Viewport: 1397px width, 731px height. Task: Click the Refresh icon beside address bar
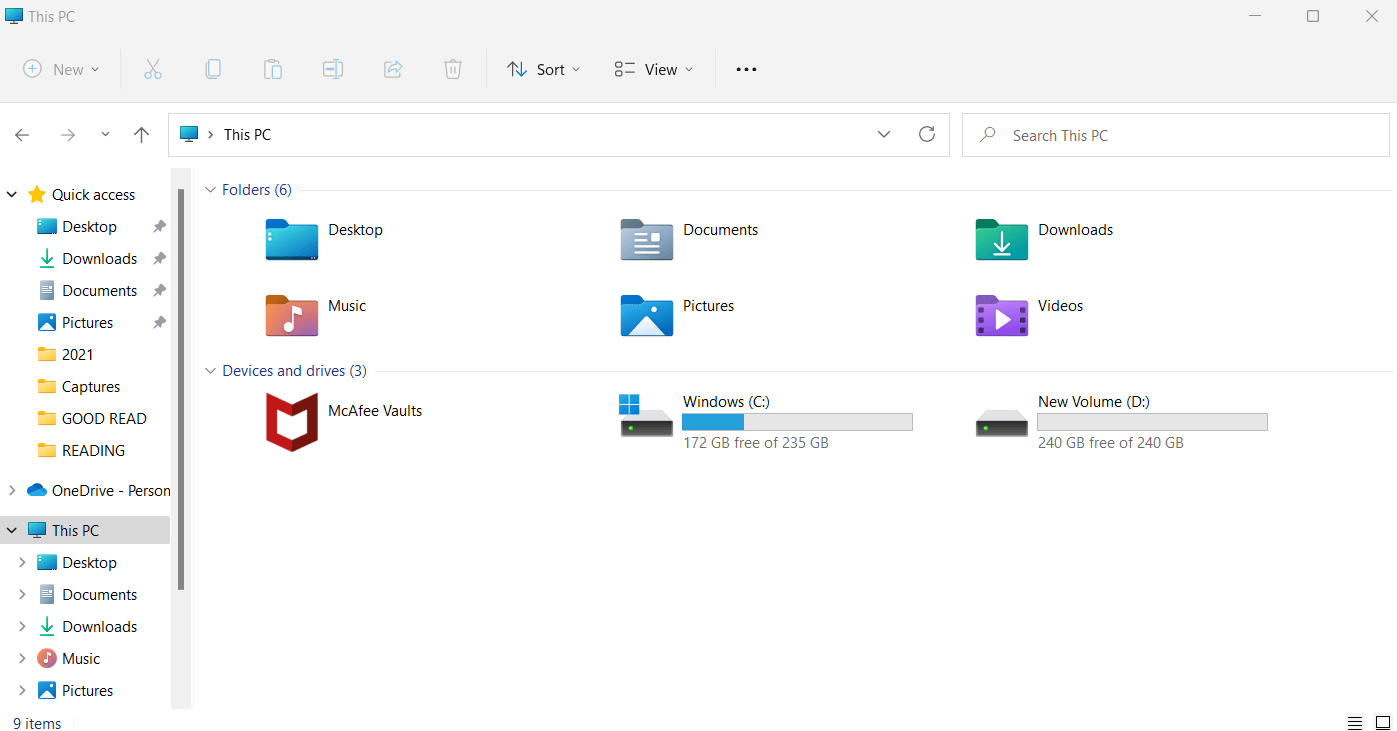pyautogui.click(x=927, y=135)
